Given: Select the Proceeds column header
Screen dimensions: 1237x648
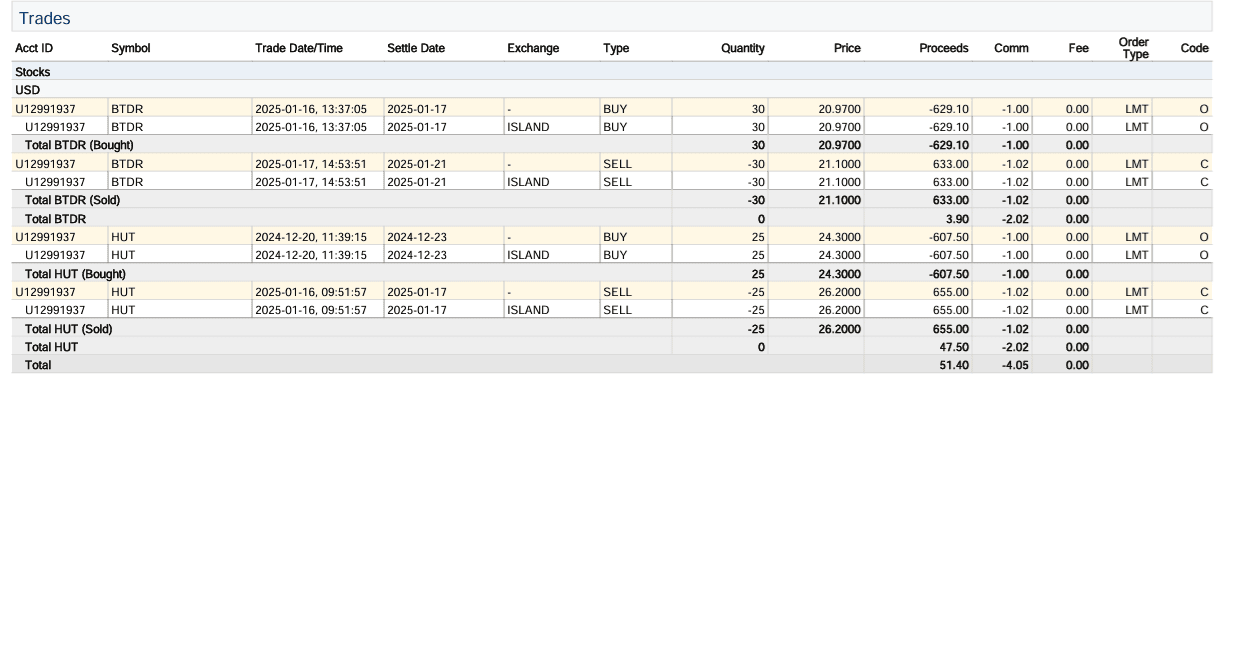Looking at the screenshot, I should 943,48.
